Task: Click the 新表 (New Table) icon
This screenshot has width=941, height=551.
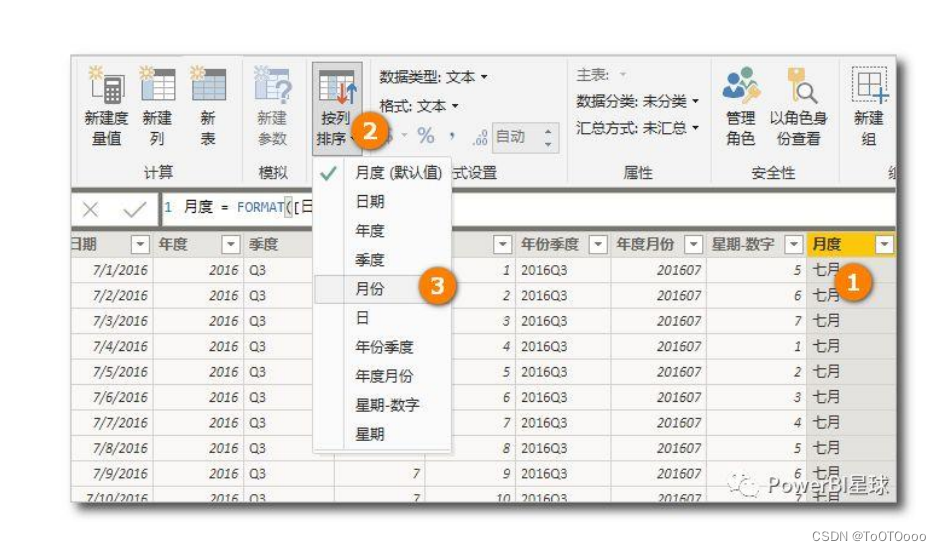Action: click(208, 85)
